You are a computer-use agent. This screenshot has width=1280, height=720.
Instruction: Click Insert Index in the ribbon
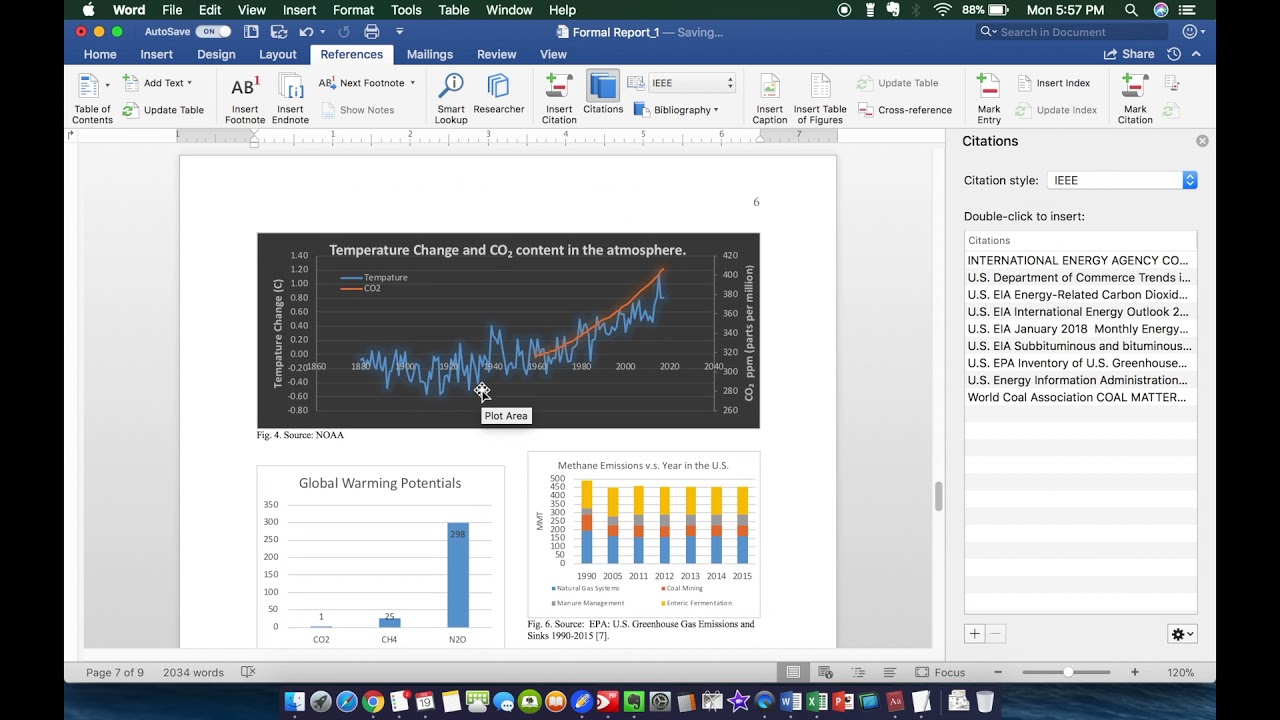pos(1053,83)
